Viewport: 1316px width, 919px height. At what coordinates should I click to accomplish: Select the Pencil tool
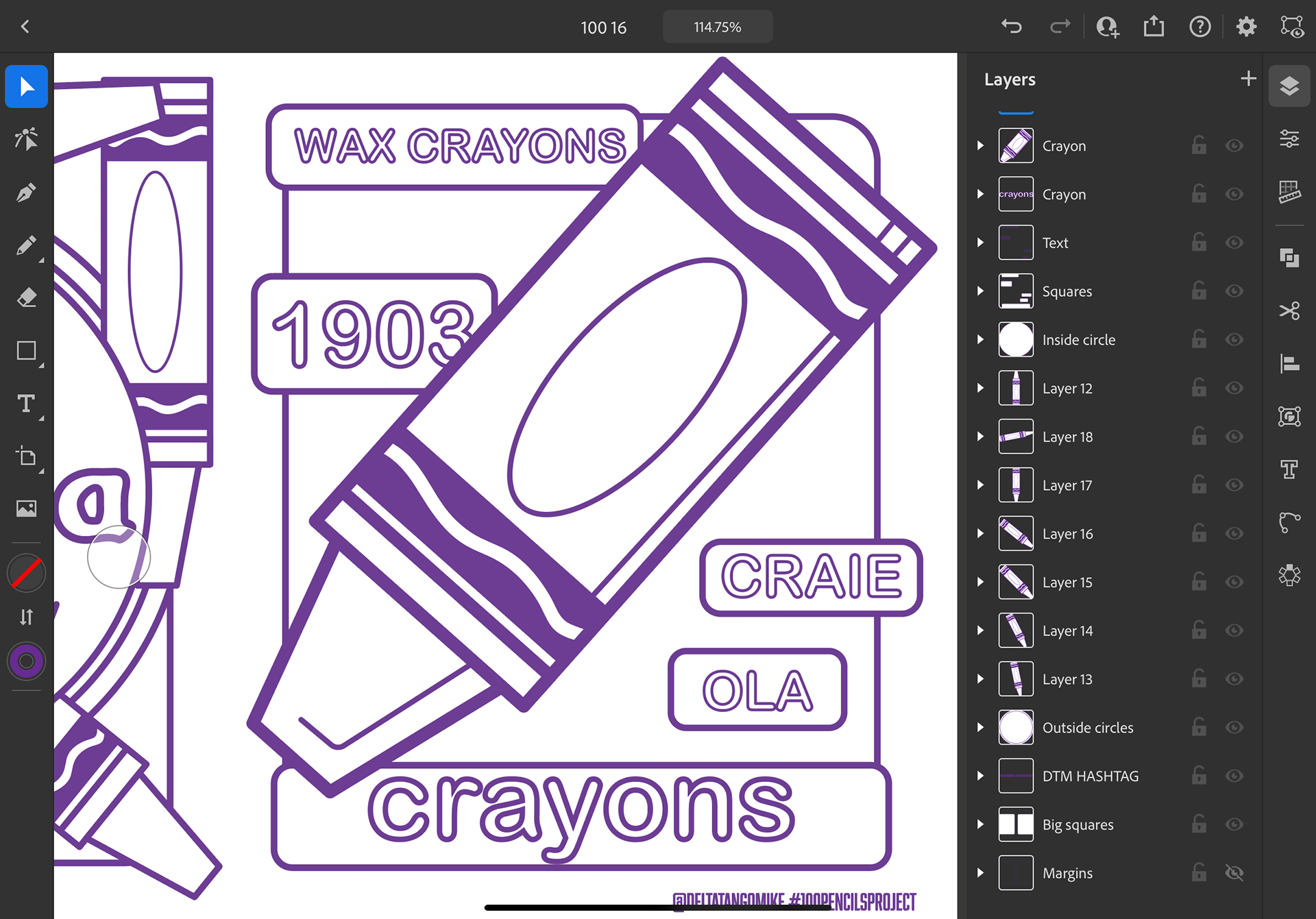point(26,245)
